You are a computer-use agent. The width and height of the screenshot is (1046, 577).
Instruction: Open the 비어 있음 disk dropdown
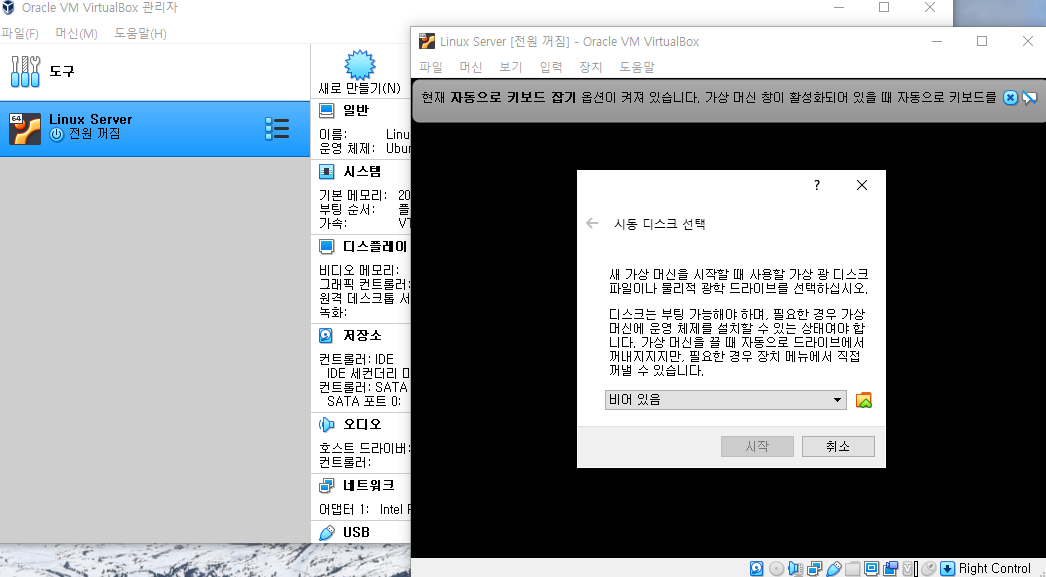click(726, 400)
